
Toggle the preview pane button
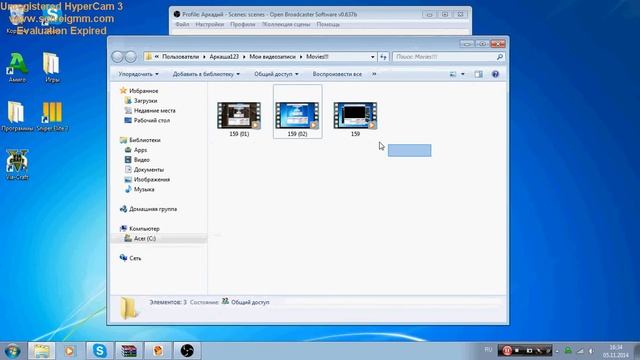click(478, 74)
